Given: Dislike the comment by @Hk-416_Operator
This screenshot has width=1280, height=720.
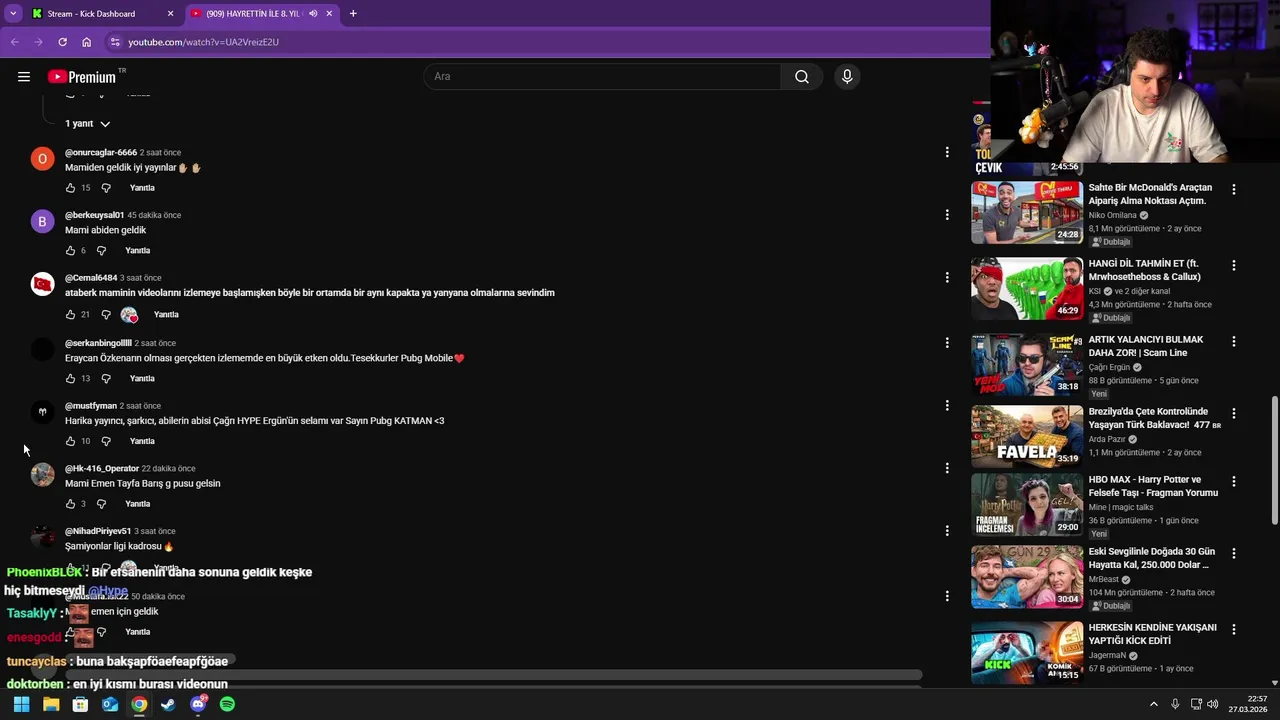Looking at the screenshot, I should (101, 504).
